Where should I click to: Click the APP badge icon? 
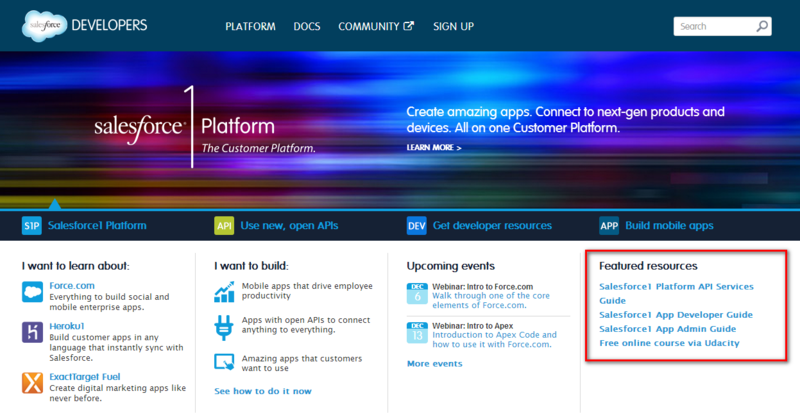pos(609,226)
